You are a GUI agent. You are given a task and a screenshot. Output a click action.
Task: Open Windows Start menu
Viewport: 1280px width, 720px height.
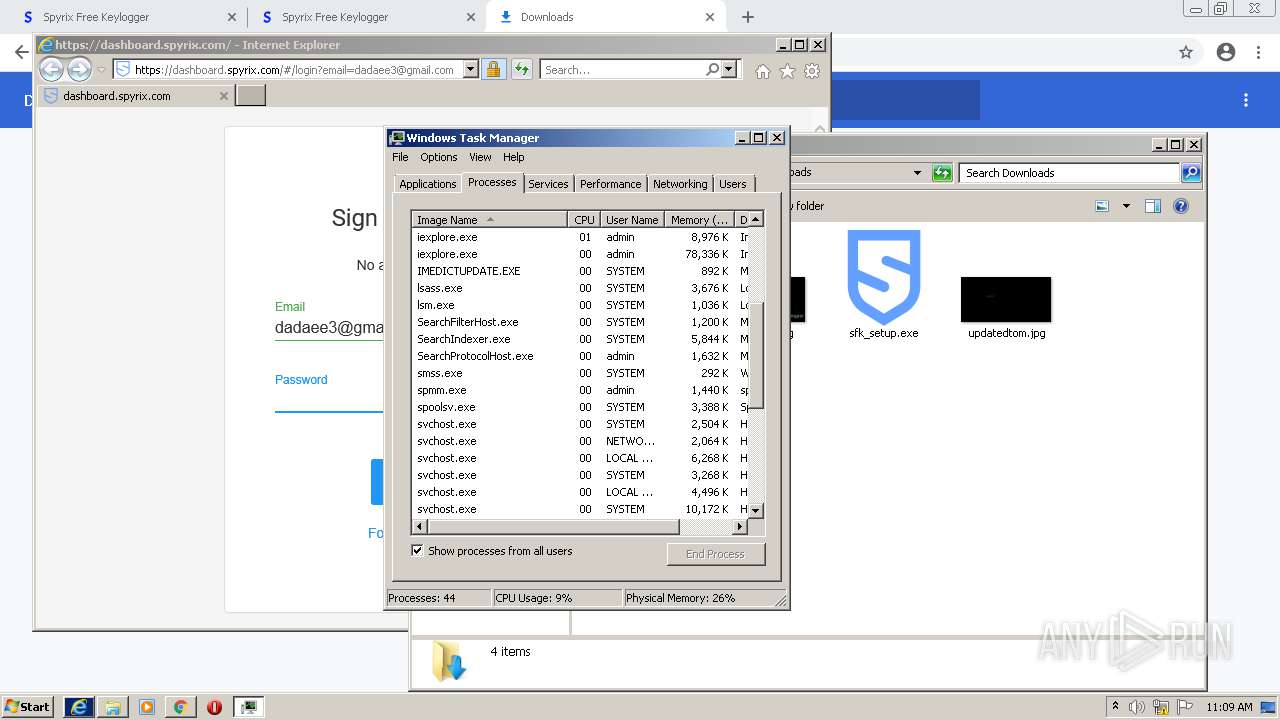point(28,706)
